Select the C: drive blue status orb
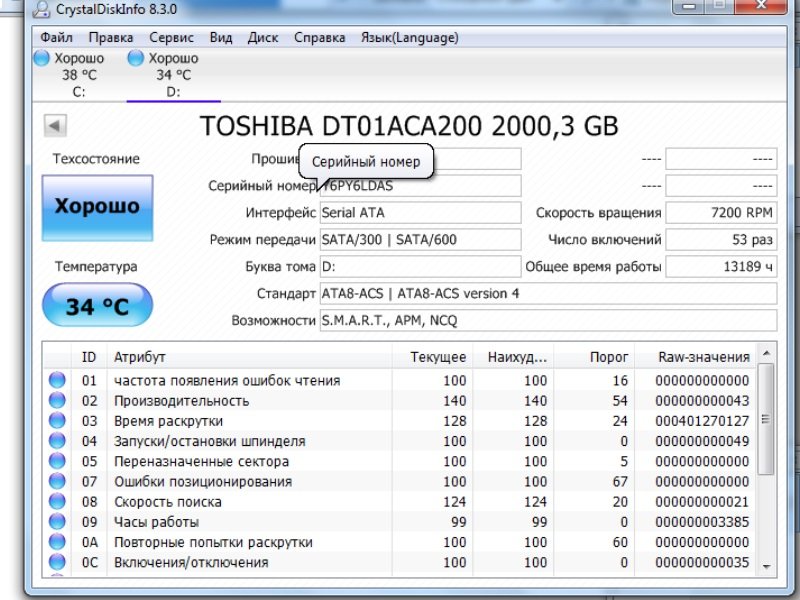 [42, 58]
